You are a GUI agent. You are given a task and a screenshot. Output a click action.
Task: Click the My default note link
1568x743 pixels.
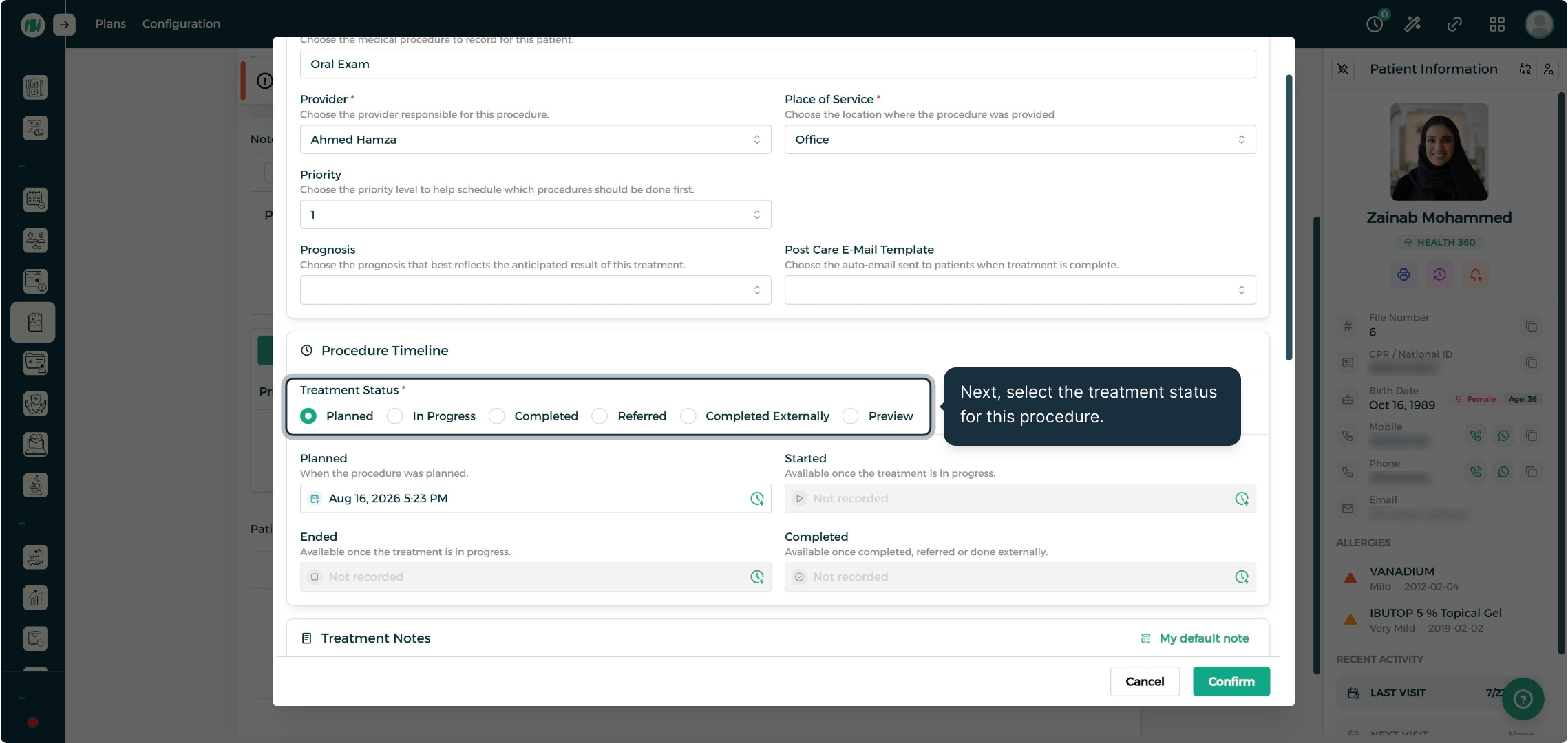click(x=1195, y=638)
